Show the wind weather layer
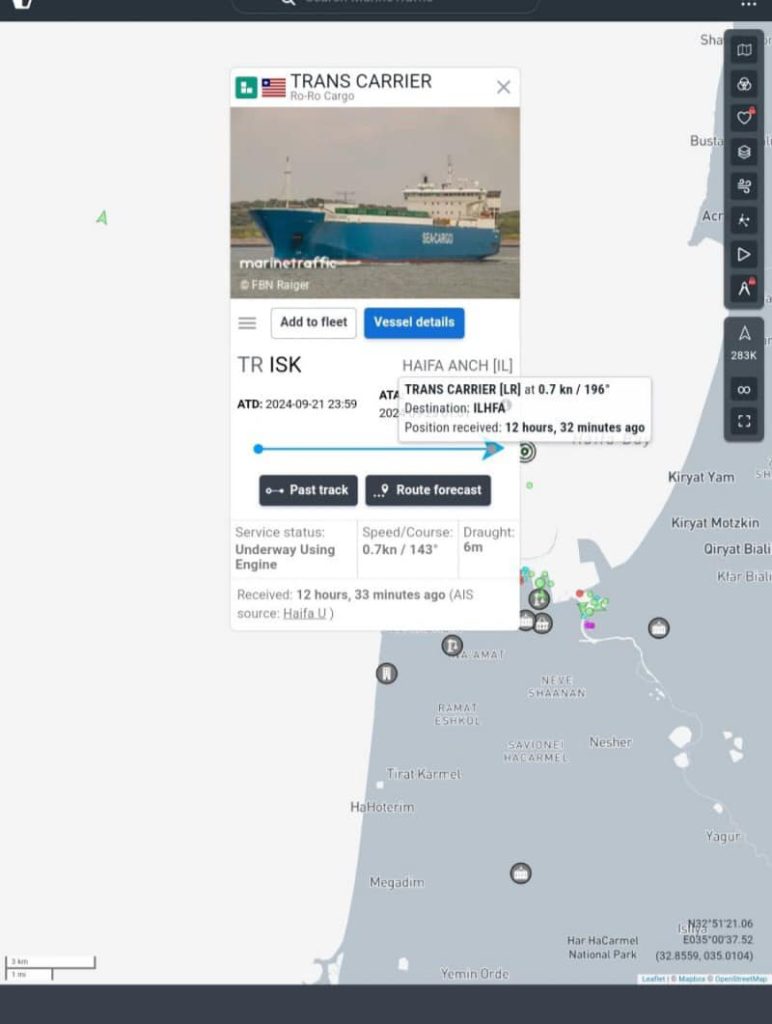The width and height of the screenshot is (772, 1024). pos(744,186)
